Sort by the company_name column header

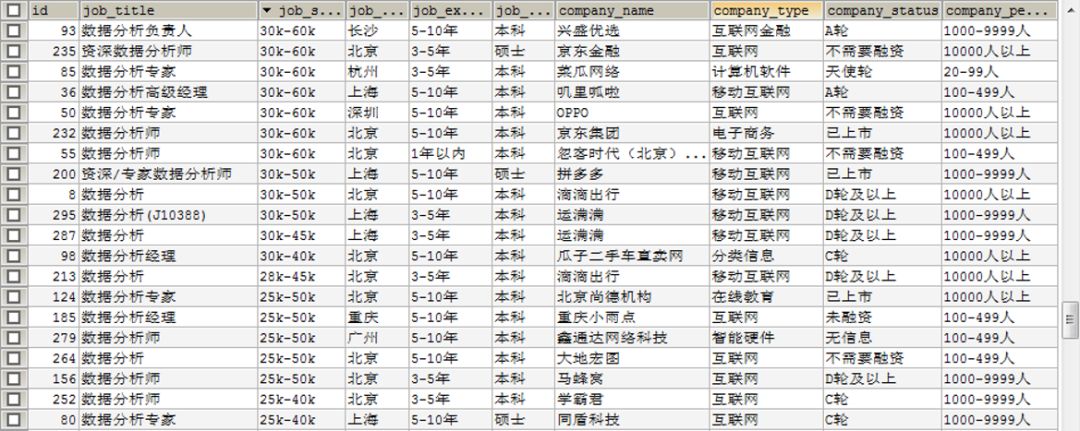click(632, 10)
